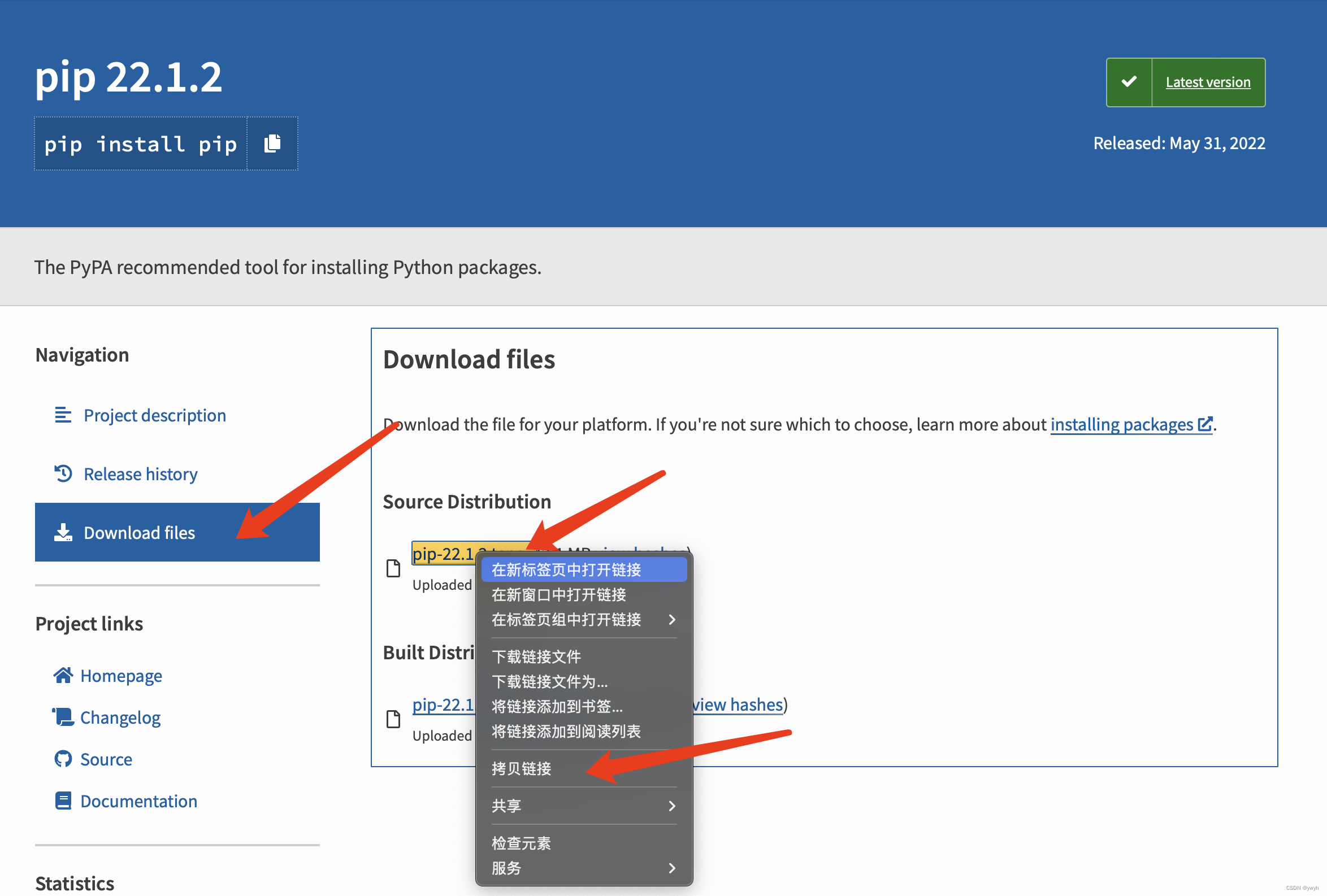The height and width of the screenshot is (896, 1327).
Task: Click the Changelog scroll icon
Action: (63, 717)
